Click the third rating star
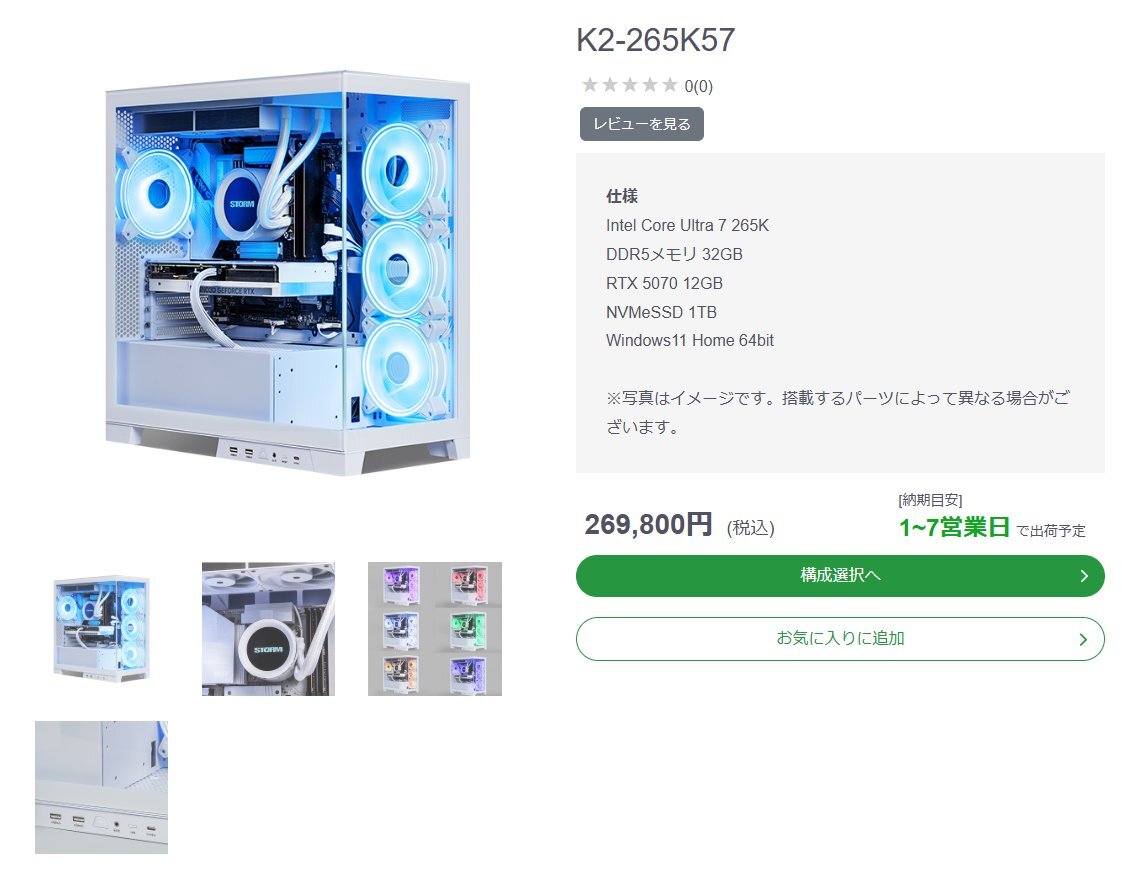The width and height of the screenshot is (1122, 874). coord(630,85)
